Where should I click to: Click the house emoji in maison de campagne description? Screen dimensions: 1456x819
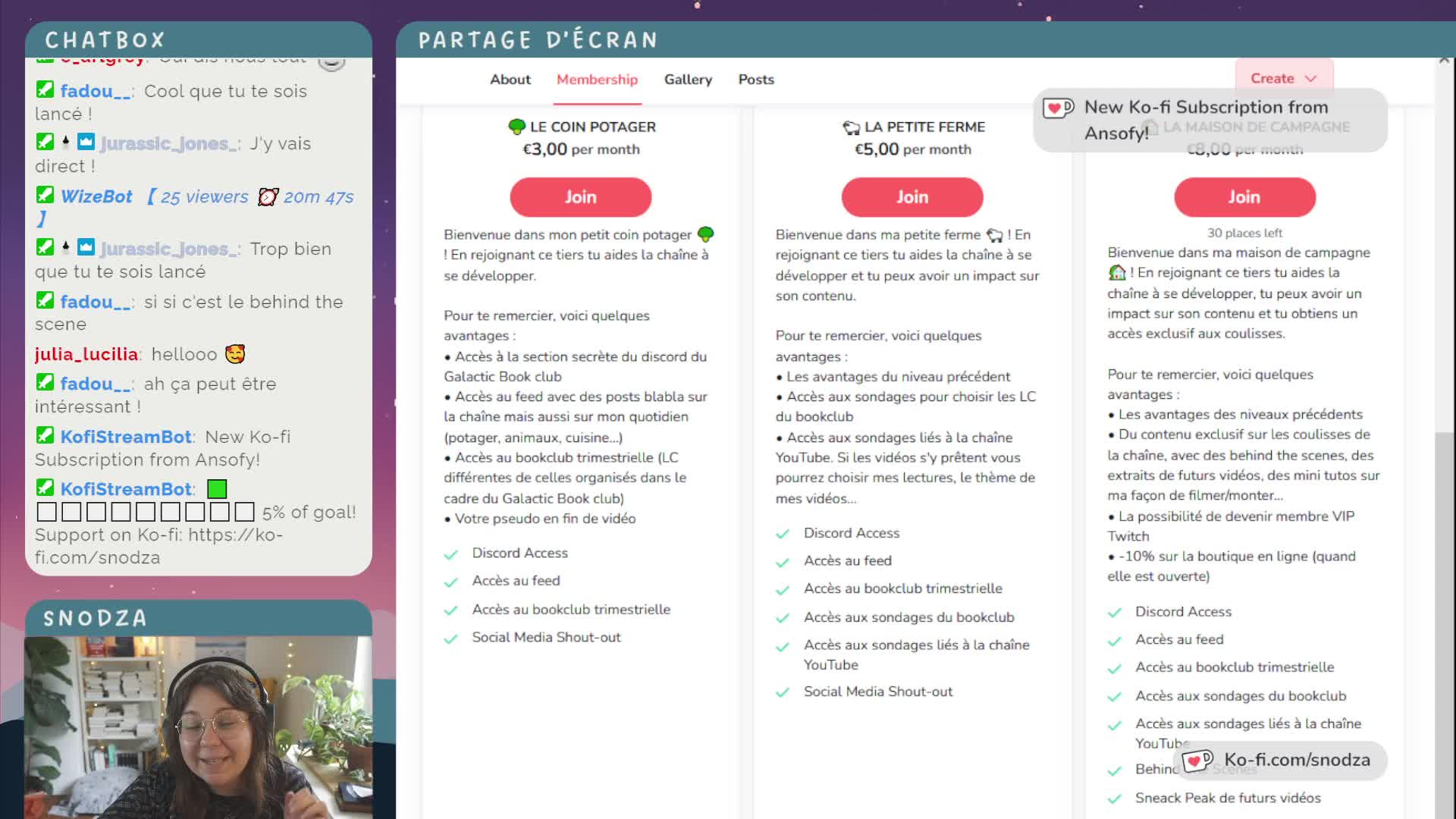coord(1117,272)
